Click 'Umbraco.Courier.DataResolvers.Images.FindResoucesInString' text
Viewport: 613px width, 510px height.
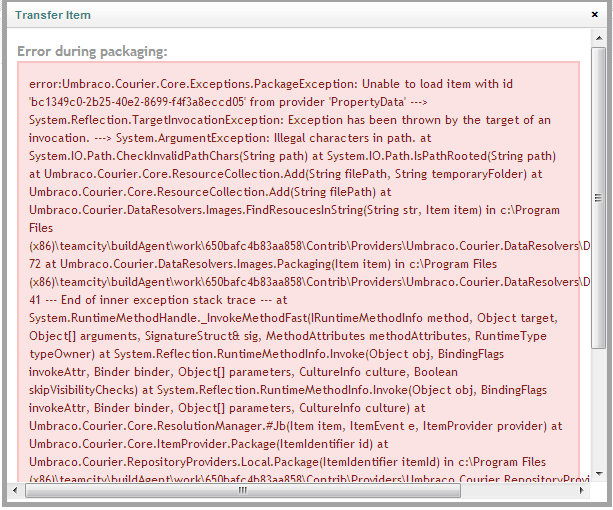point(196,210)
